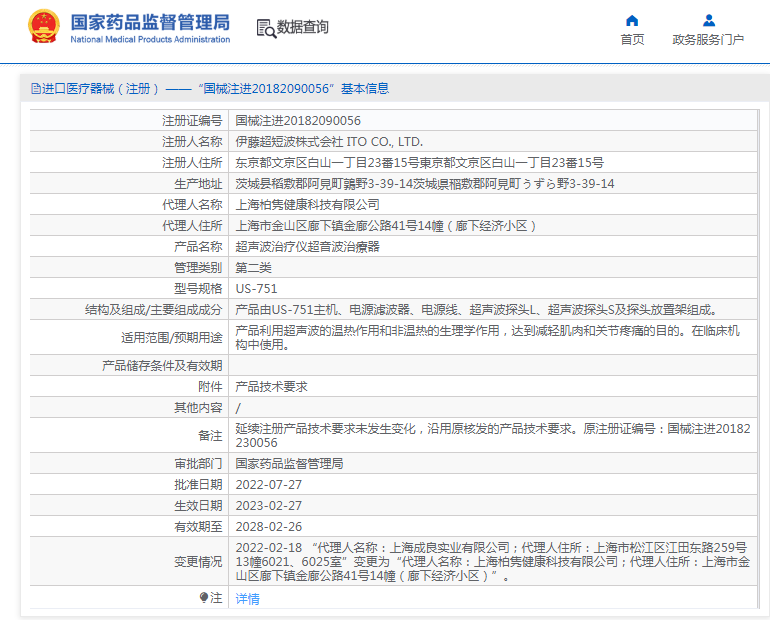Select the 代理人住所 address value

click(x=386, y=226)
